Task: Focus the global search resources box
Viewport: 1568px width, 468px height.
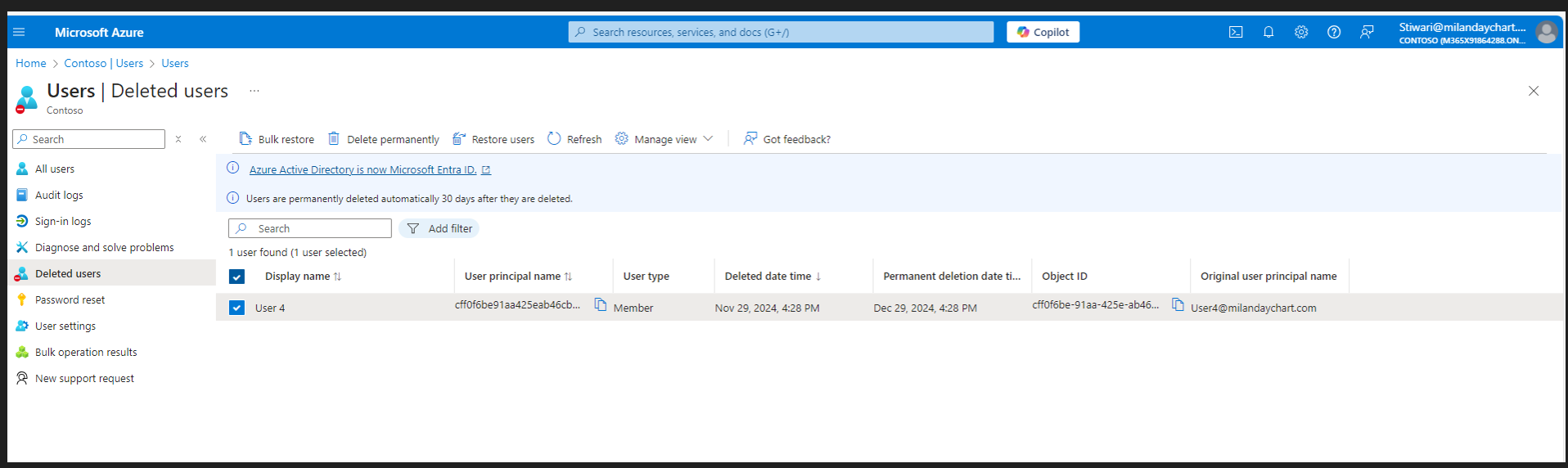Action: 781,32
